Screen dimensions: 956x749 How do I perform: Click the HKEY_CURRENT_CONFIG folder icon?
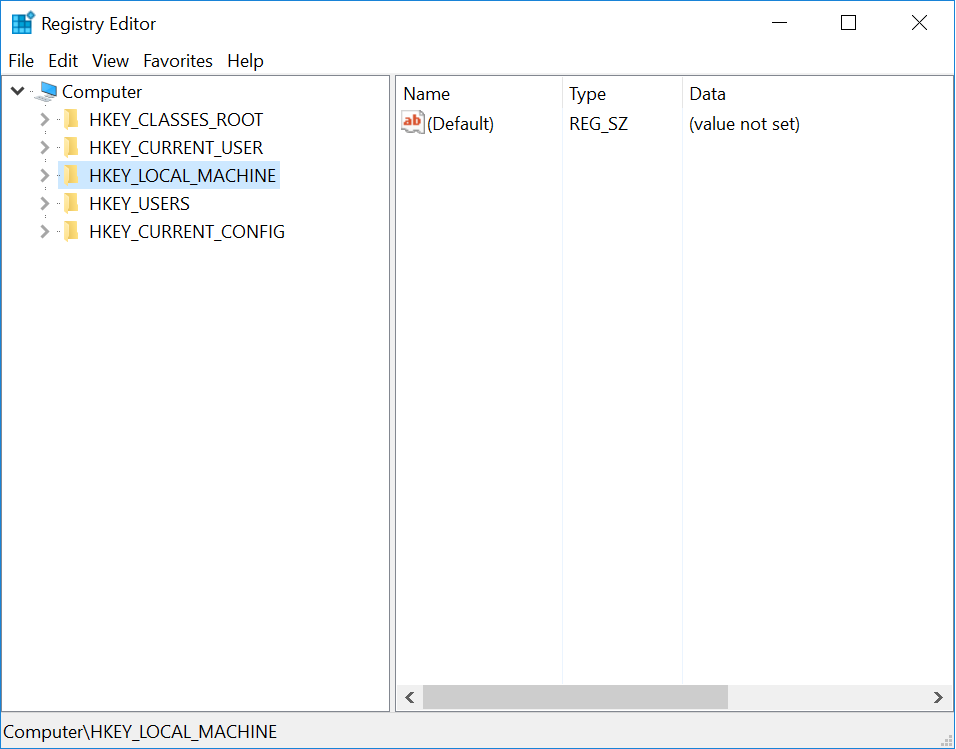pyautogui.click(x=70, y=231)
